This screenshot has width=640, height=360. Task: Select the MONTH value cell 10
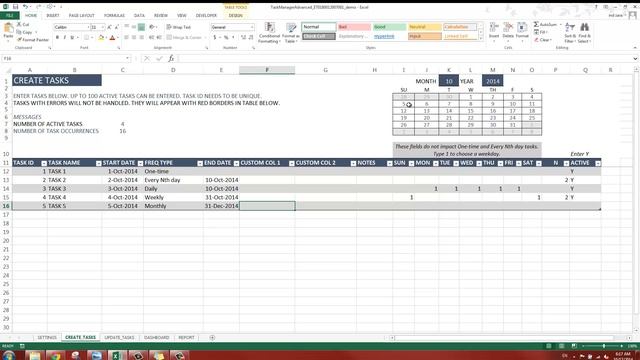tap(449, 81)
